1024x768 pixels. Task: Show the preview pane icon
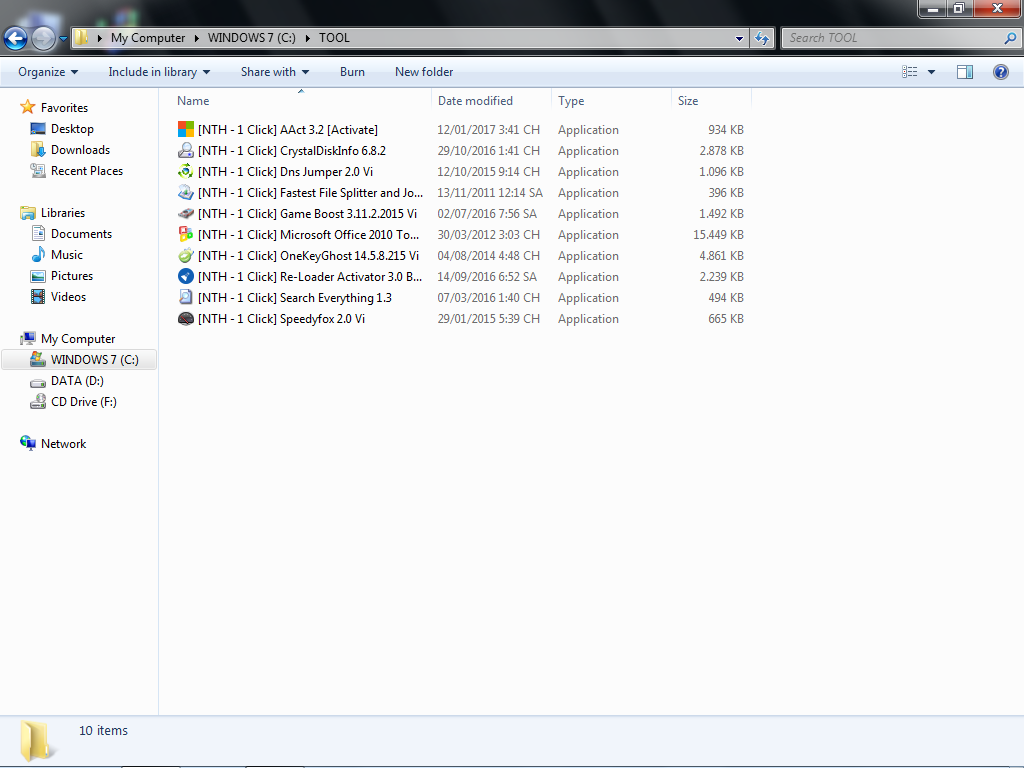pos(965,72)
